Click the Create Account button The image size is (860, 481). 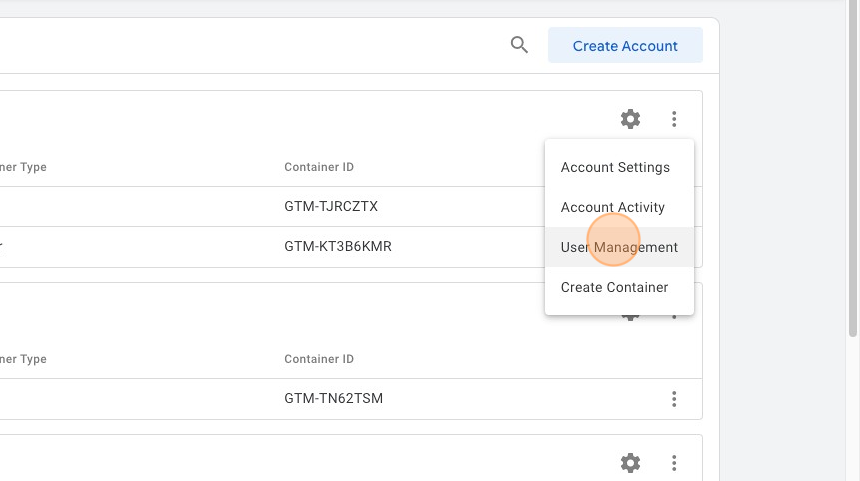(x=625, y=46)
